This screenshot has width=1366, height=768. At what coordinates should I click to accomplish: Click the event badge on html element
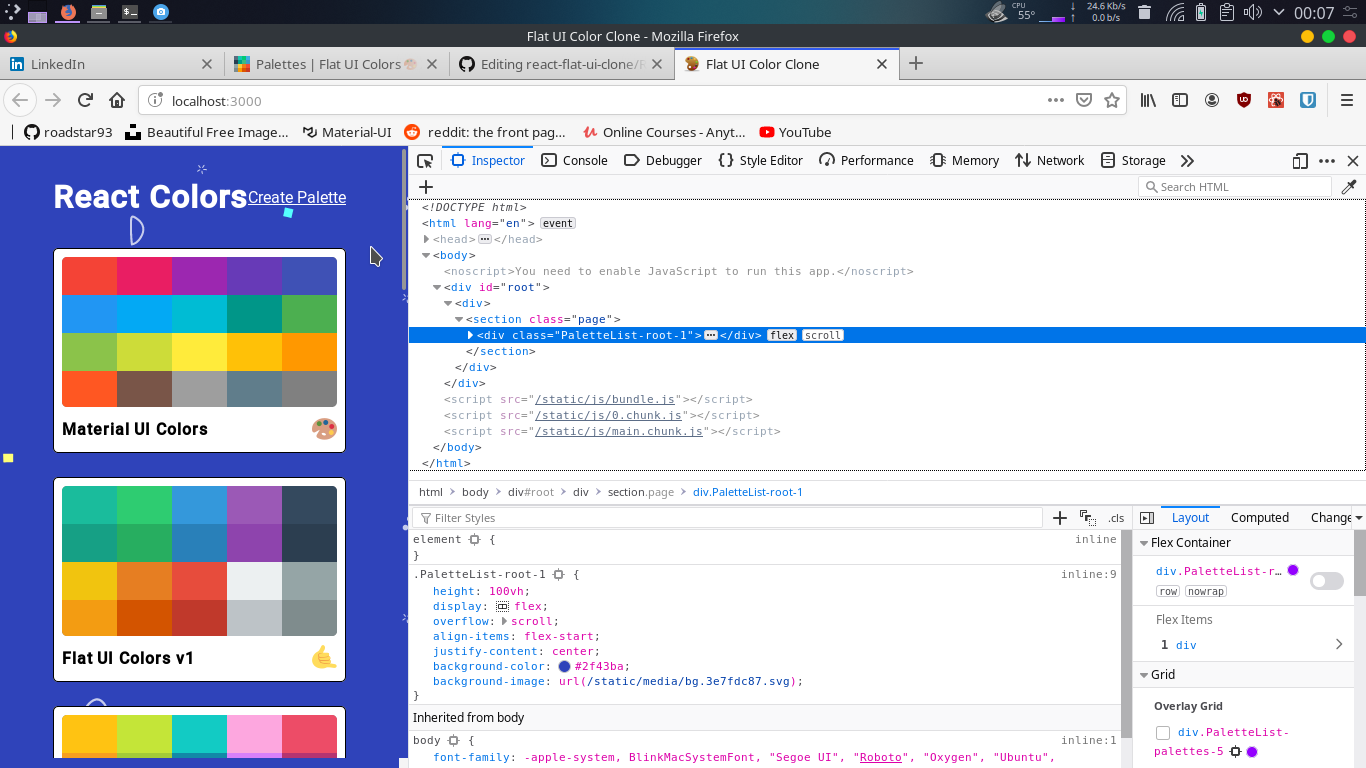point(558,223)
